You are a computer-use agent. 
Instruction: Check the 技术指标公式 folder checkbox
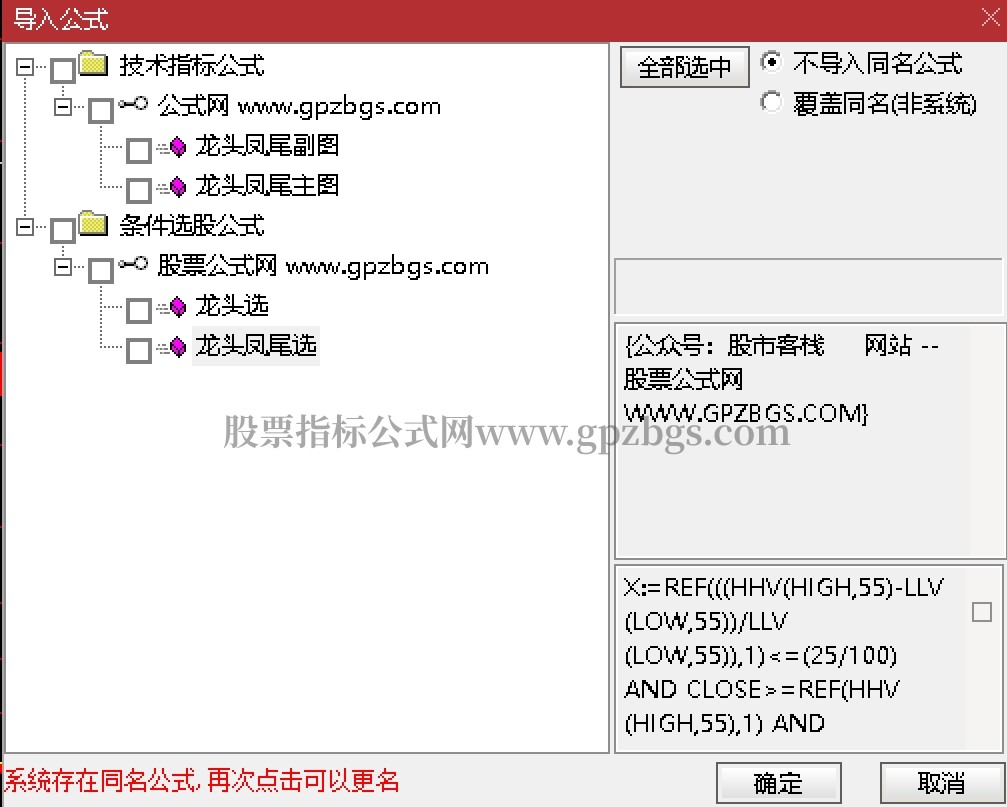tap(63, 71)
